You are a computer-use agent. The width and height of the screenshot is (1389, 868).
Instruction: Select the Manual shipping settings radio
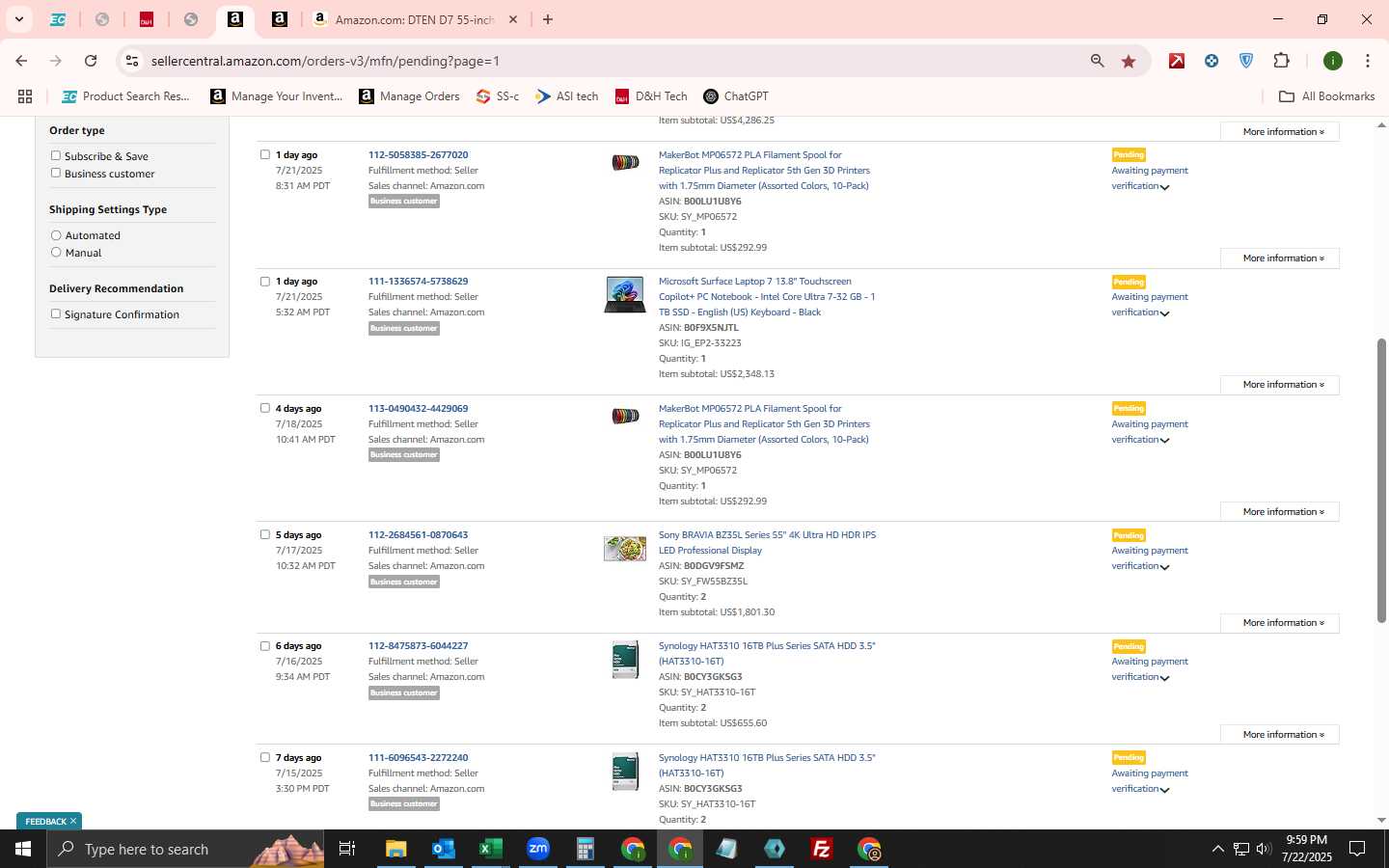click(56, 252)
